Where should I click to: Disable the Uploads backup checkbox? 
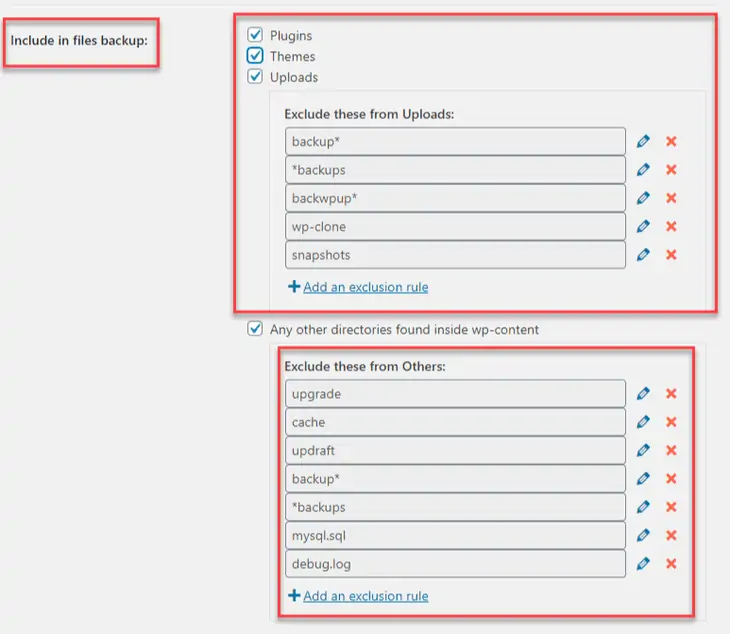(x=255, y=77)
